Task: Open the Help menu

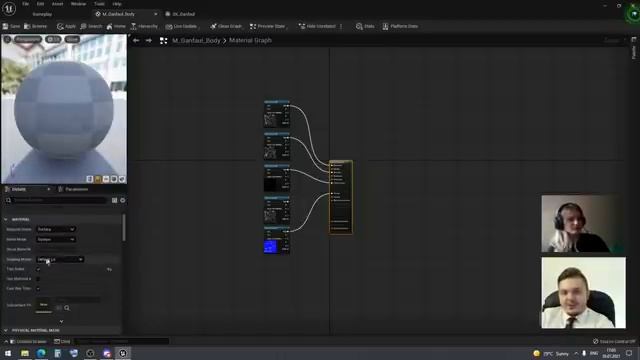Action: coord(117,4)
